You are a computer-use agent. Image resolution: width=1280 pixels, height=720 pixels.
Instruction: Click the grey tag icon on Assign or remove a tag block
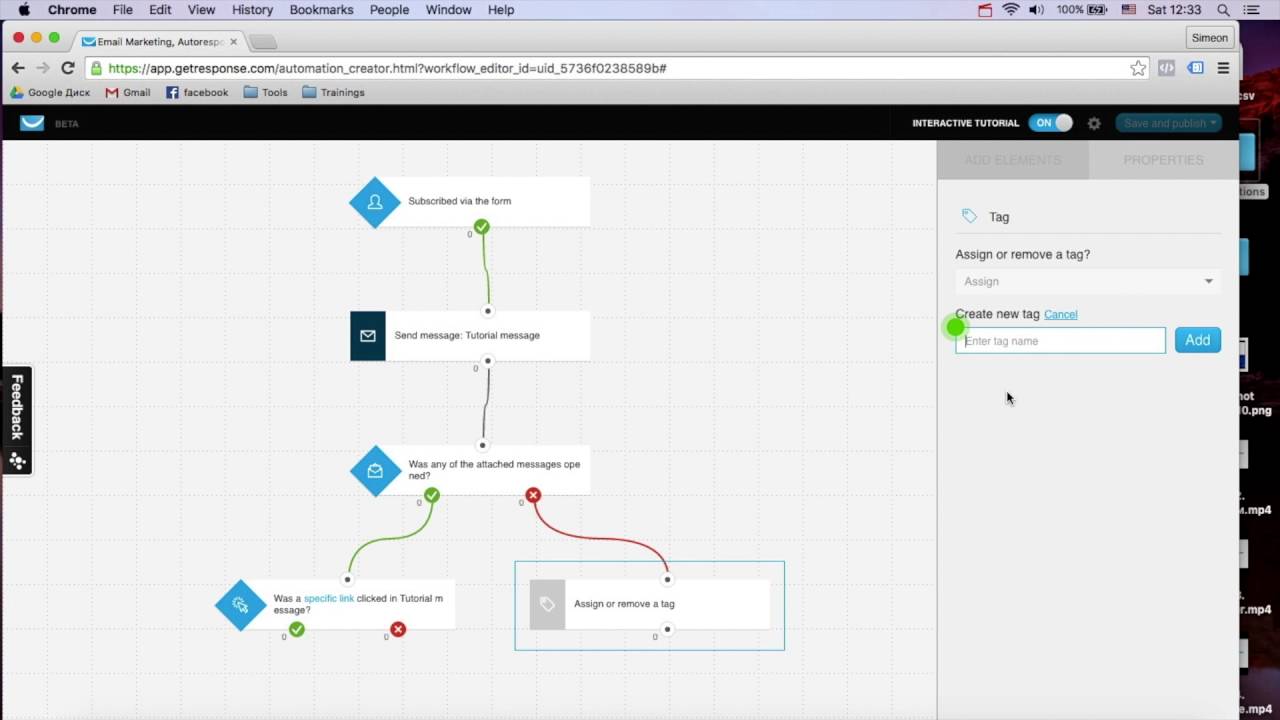pyautogui.click(x=547, y=604)
